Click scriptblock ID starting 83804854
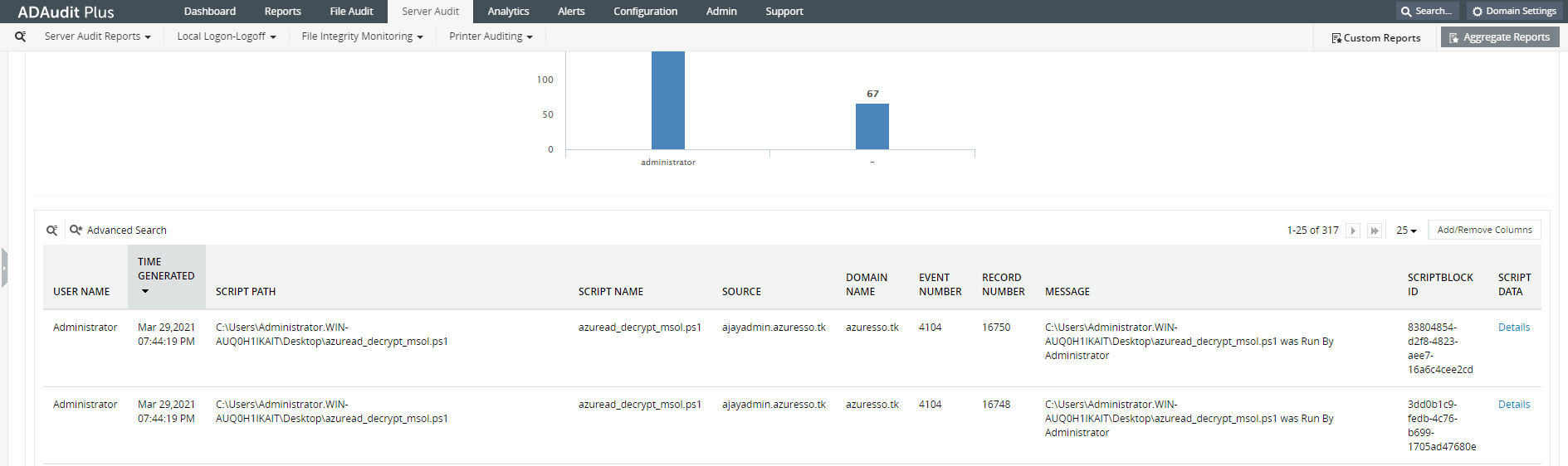Image resolution: width=1568 pixels, height=466 pixels. 1440,348
